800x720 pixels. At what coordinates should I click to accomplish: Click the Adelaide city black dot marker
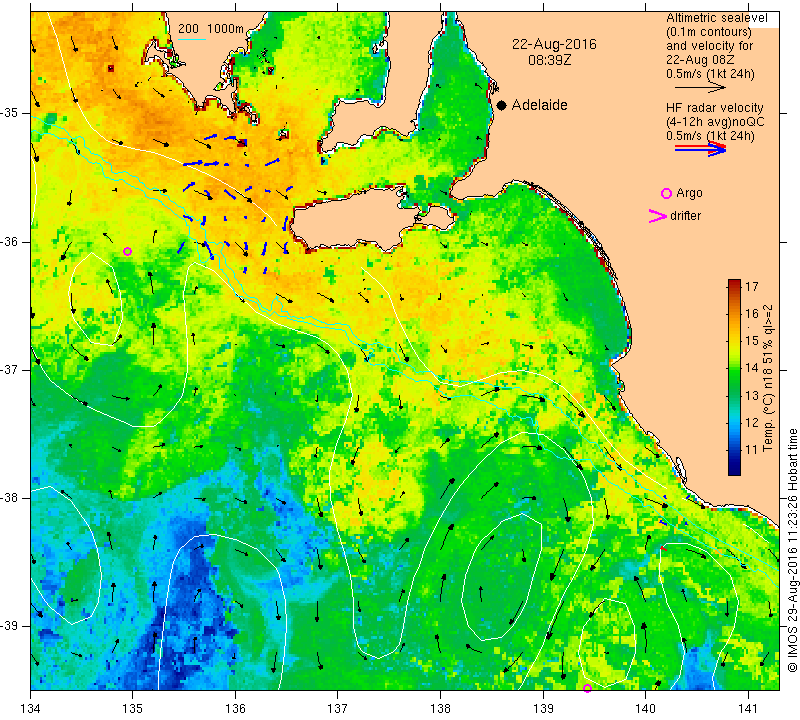click(502, 105)
